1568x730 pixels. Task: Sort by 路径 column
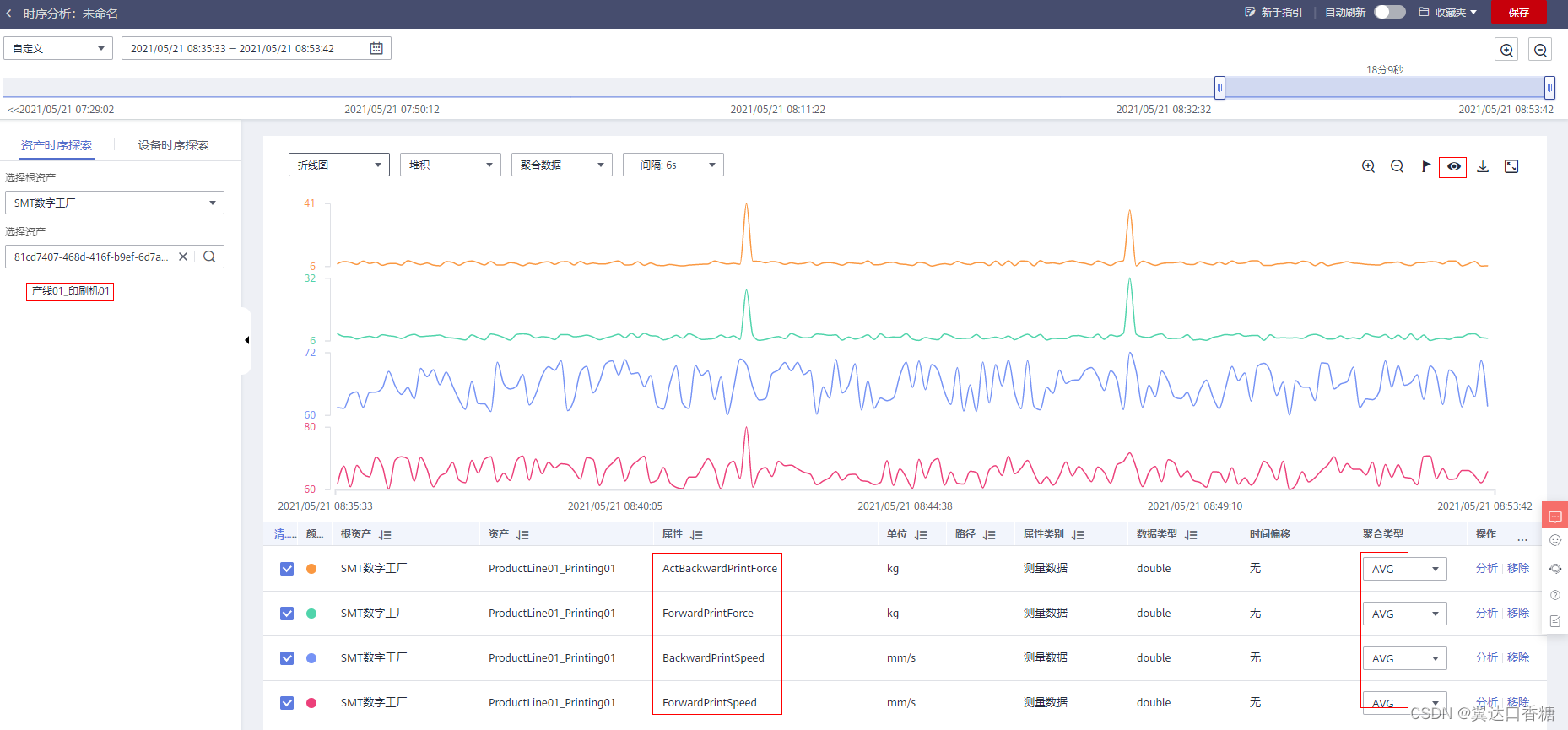coord(989,535)
